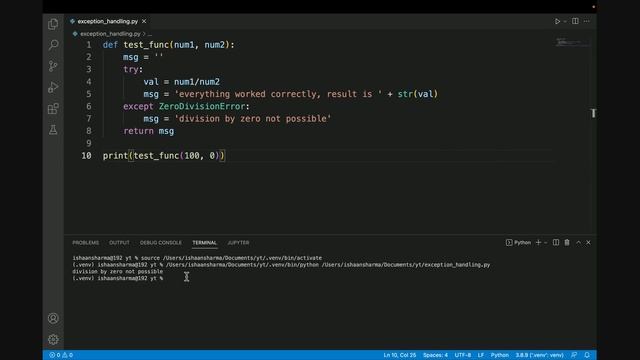
Task: Click 'division by zero not possible' string on line 7
Action: point(253,119)
